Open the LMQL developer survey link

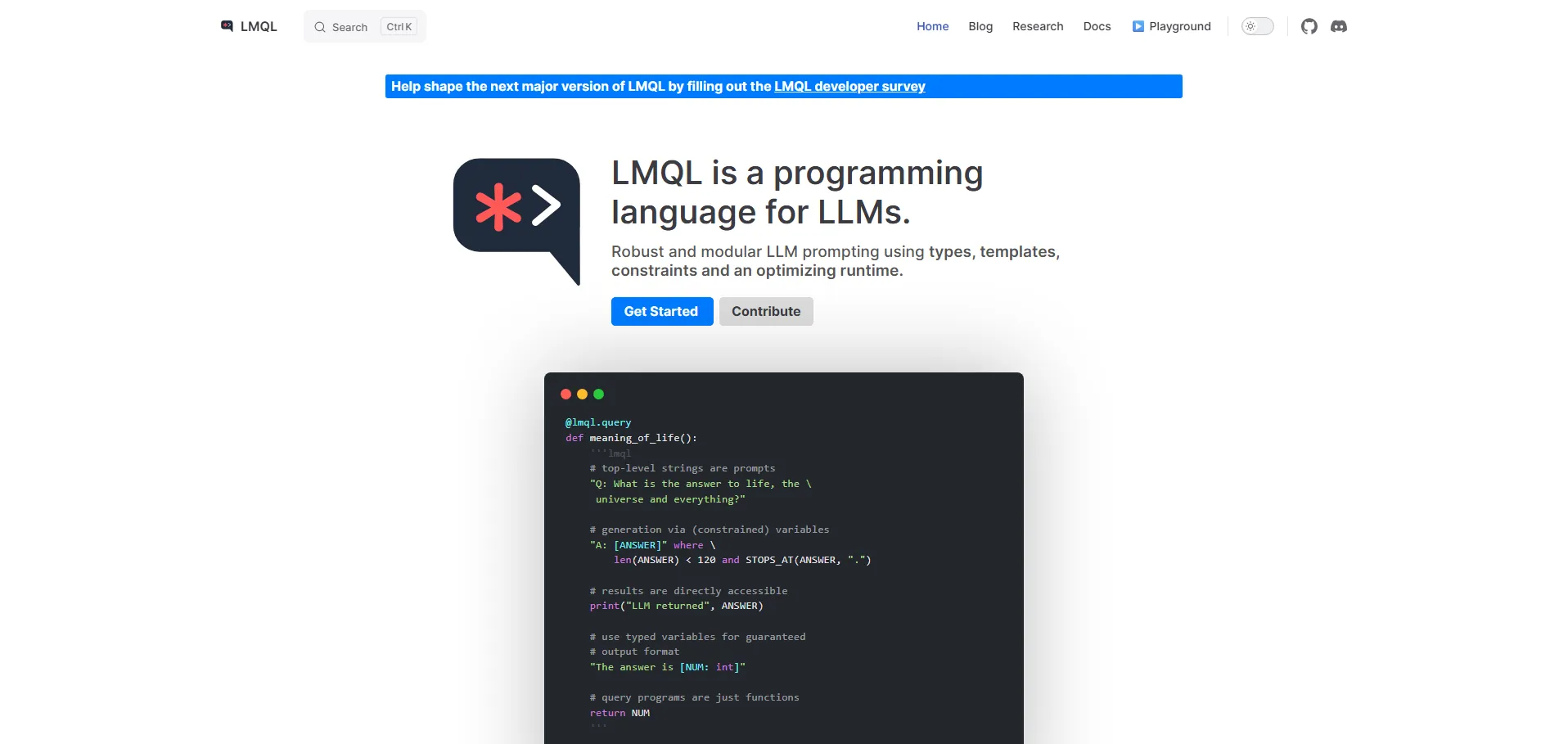(x=849, y=86)
